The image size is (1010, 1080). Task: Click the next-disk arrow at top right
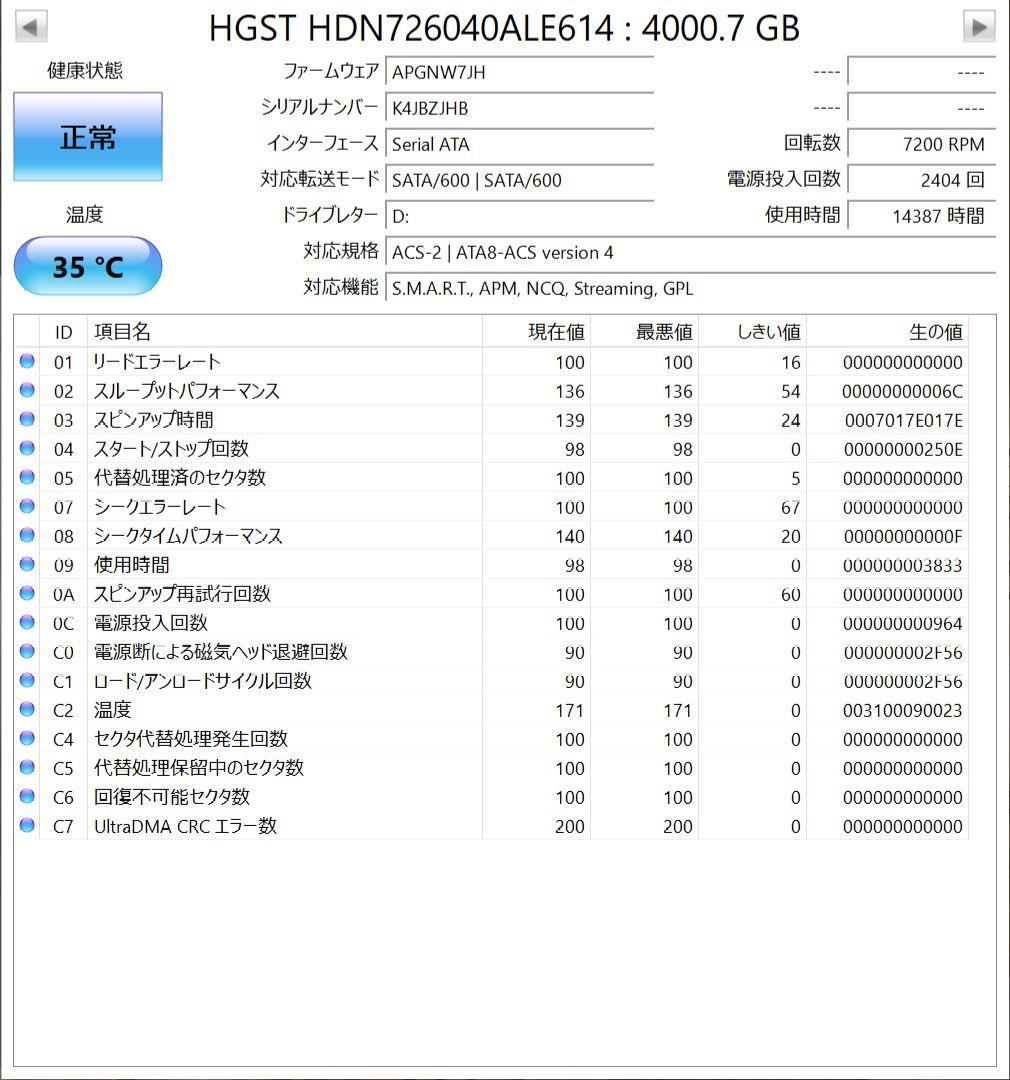[981, 27]
